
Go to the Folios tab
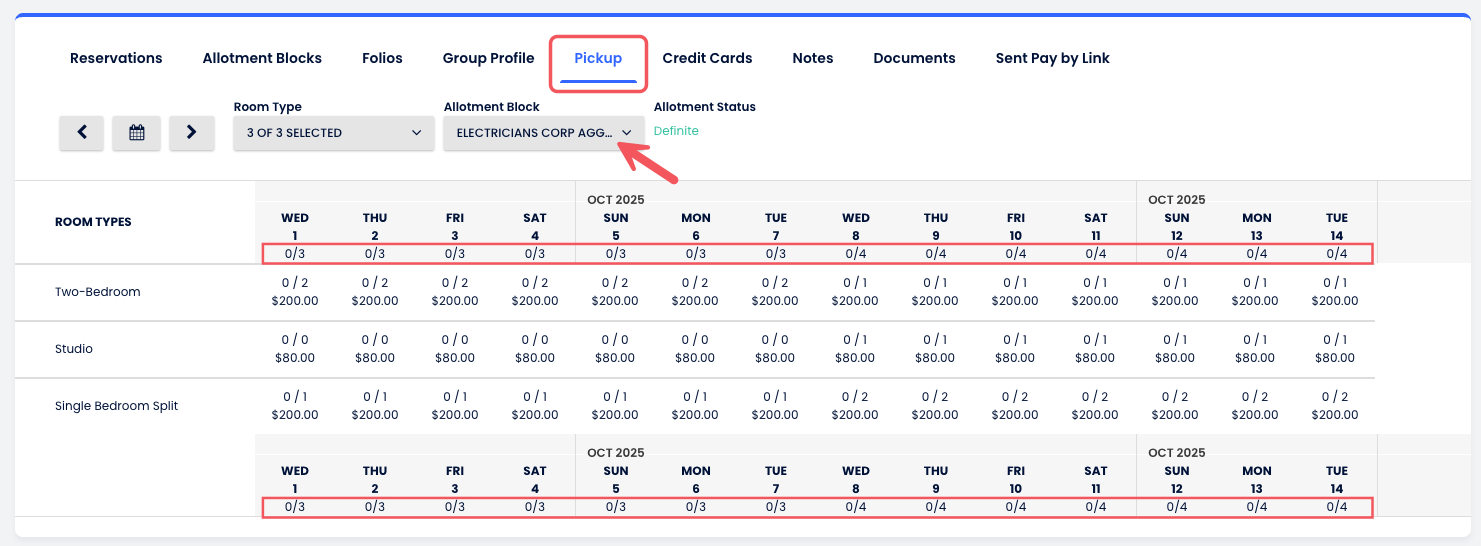click(x=382, y=58)
